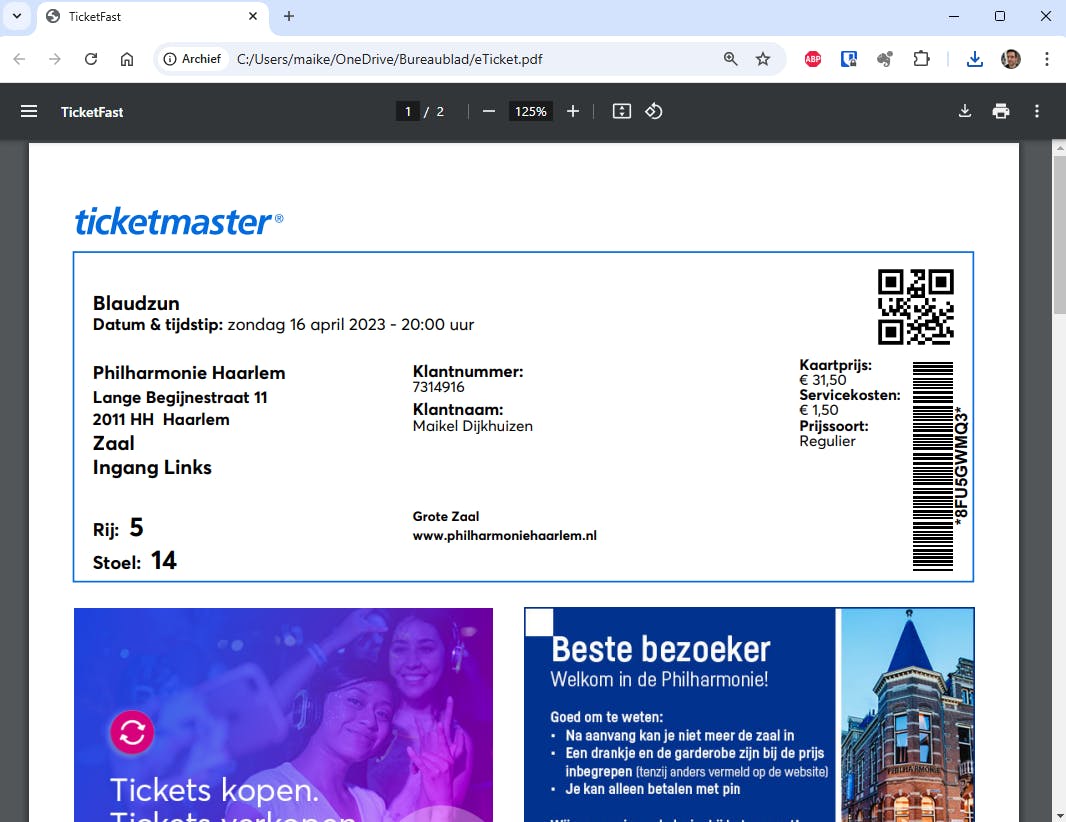Click customer name Maikel Dijkhuizen

[472, 426]
